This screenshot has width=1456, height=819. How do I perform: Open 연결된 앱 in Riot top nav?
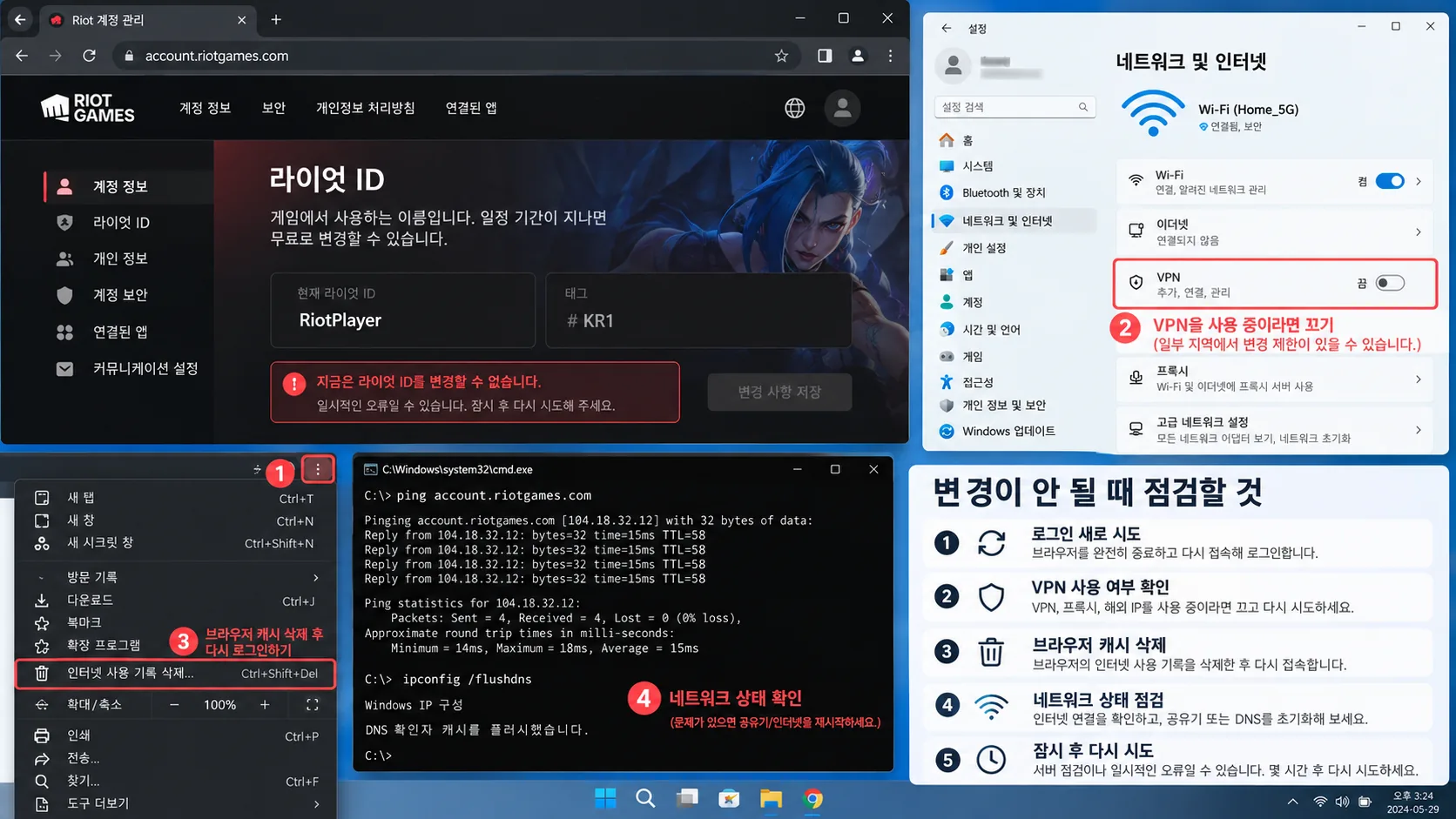(x=471, y=108)
